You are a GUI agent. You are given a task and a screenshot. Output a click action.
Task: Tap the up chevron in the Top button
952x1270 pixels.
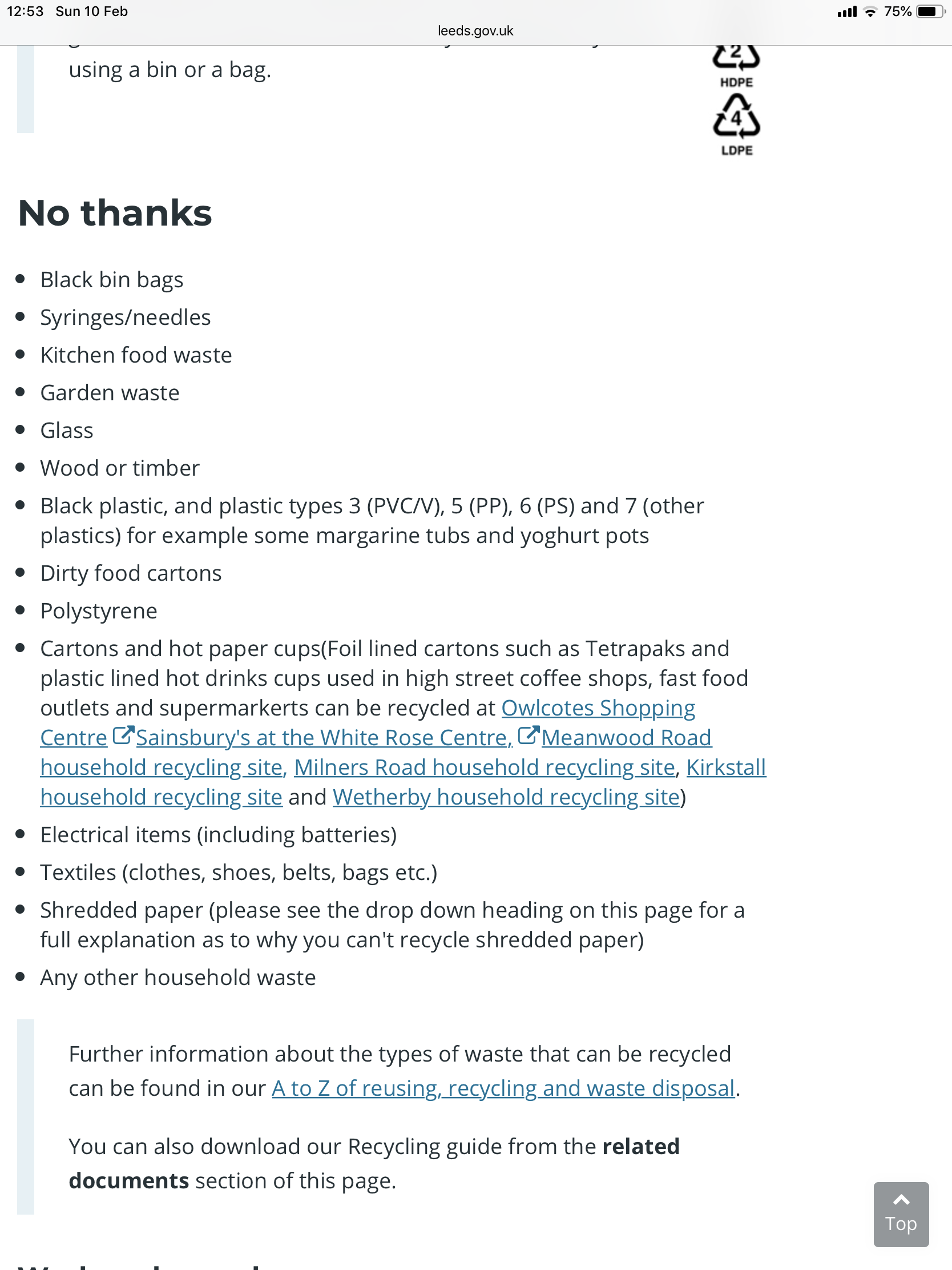click(x=901, y=1200)
